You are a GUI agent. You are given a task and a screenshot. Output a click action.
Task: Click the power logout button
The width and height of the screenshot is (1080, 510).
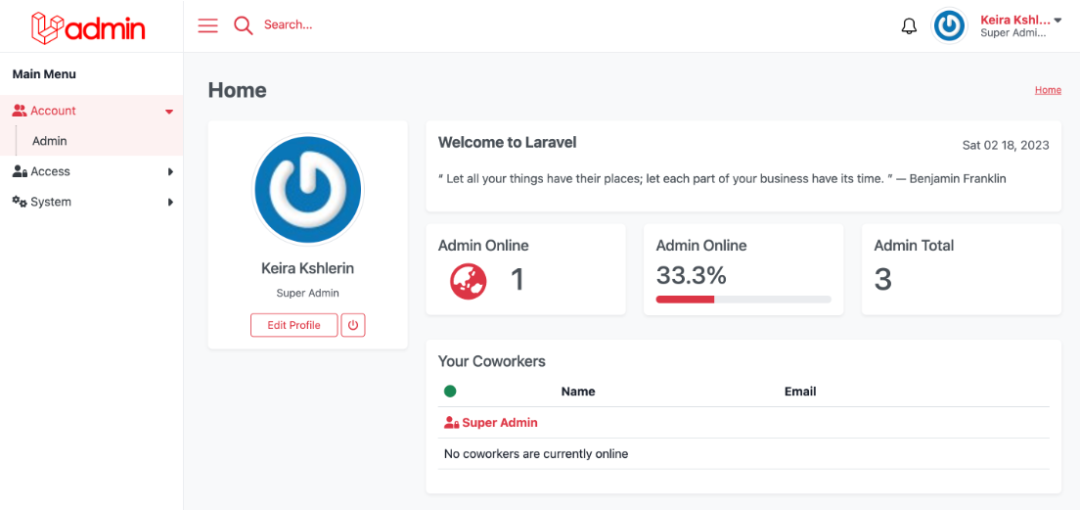(353, 325)
